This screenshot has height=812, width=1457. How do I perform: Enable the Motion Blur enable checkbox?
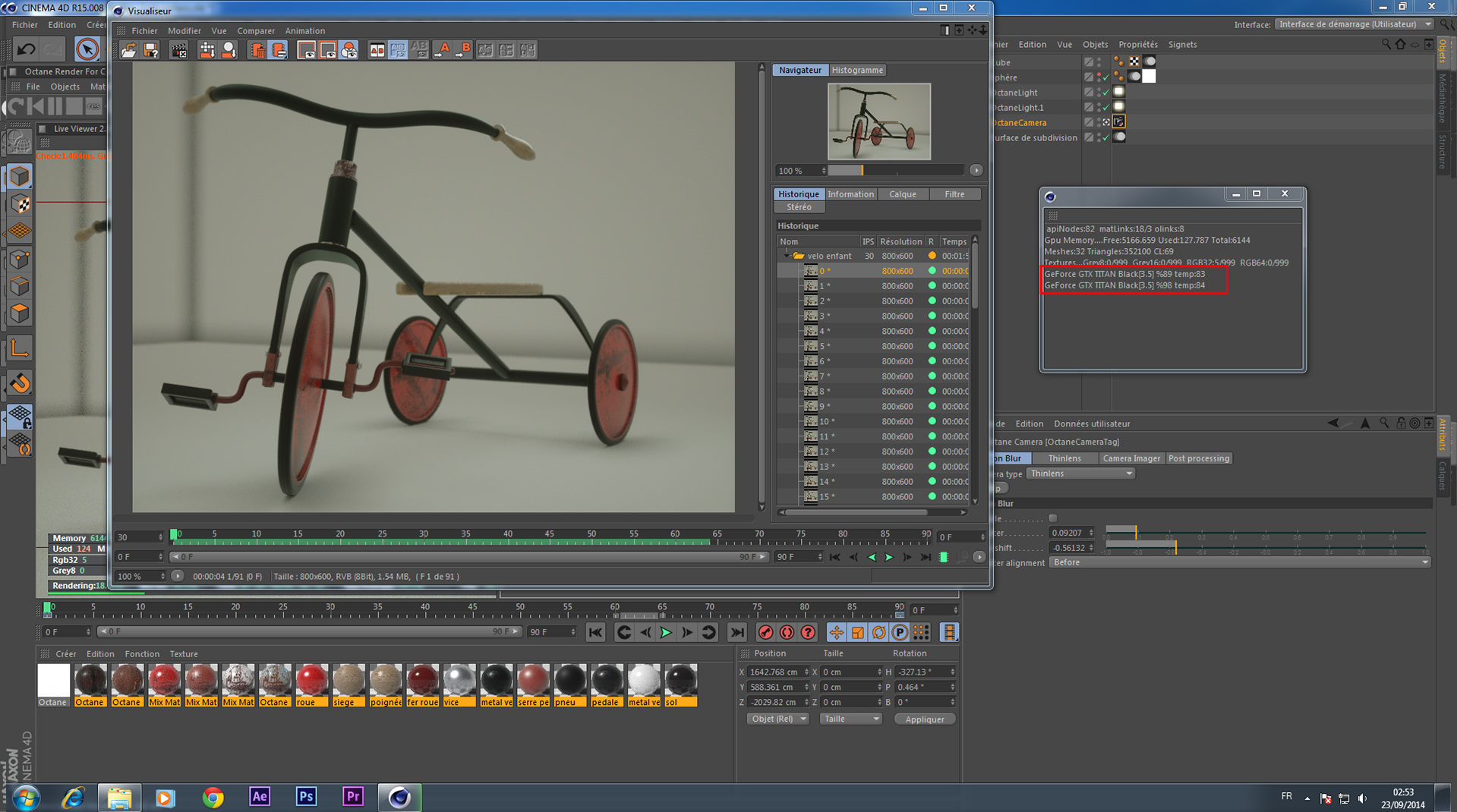pyautogui.click(x=1052, y=518)
